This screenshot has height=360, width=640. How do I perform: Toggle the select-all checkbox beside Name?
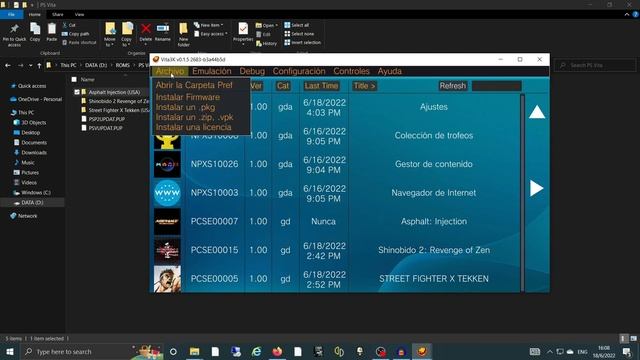tap(74, 80)
